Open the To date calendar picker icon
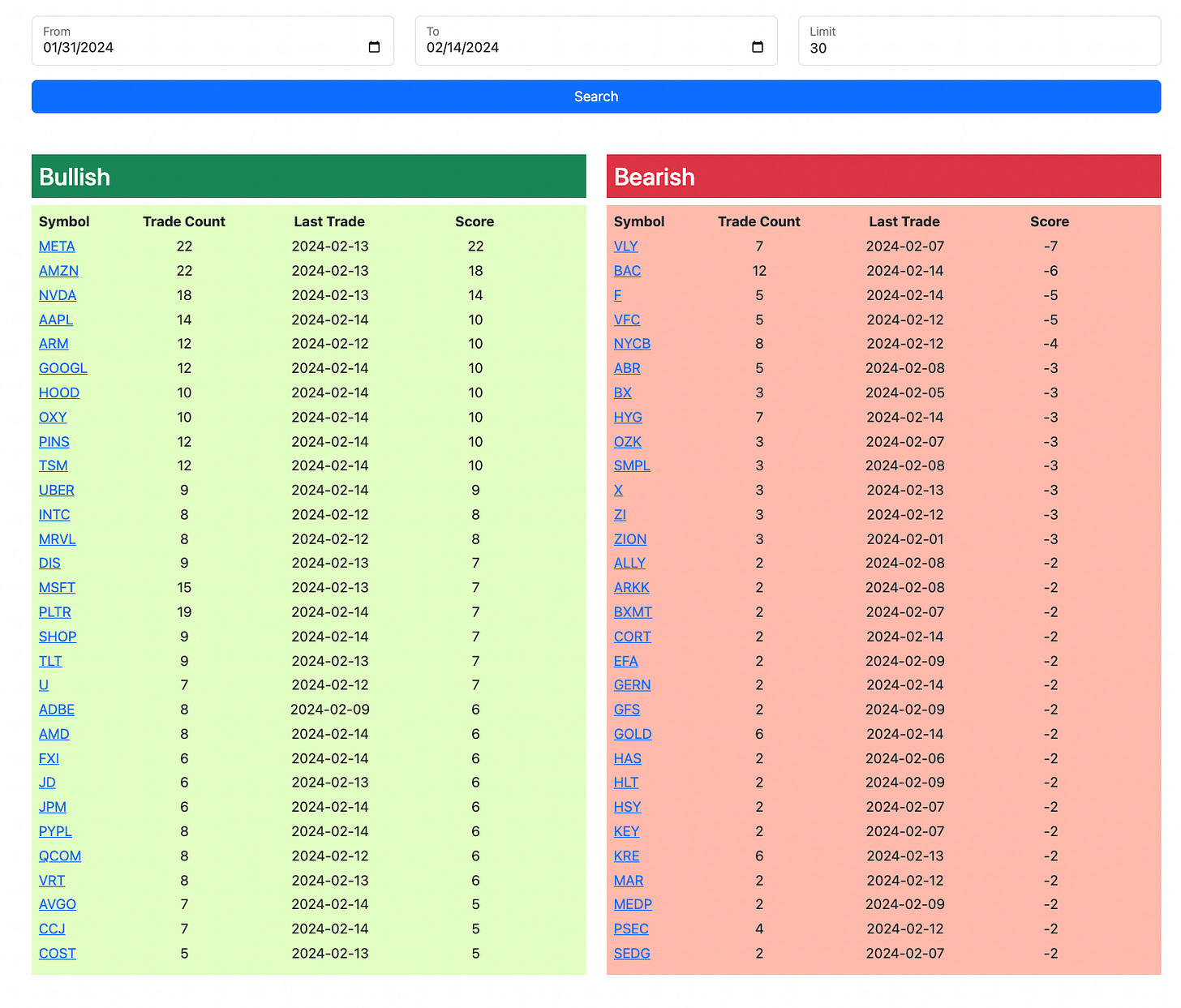The height and width of the screenshot is (1008, 1181). 758,47
